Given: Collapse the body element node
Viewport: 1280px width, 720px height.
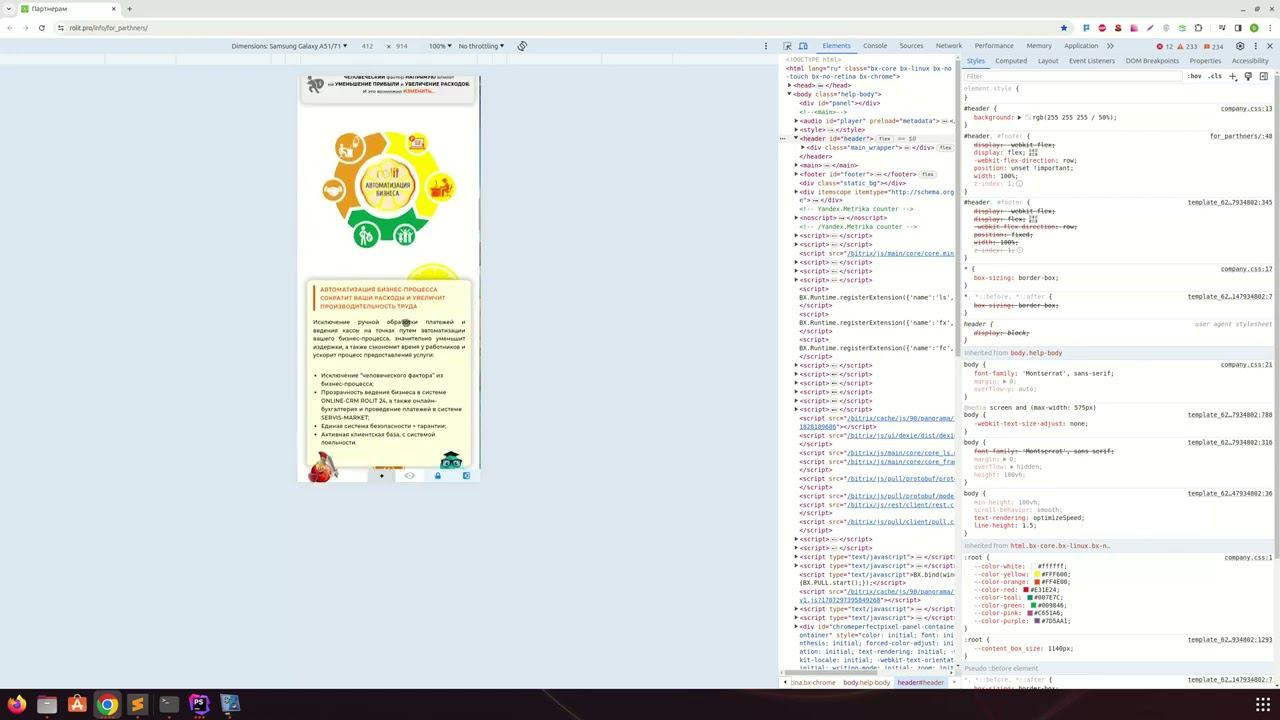Looking at the screenshot, I should [x=789, y=94].
